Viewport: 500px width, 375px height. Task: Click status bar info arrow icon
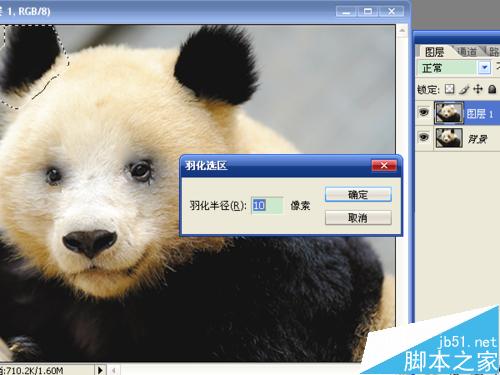click(100, 370)
